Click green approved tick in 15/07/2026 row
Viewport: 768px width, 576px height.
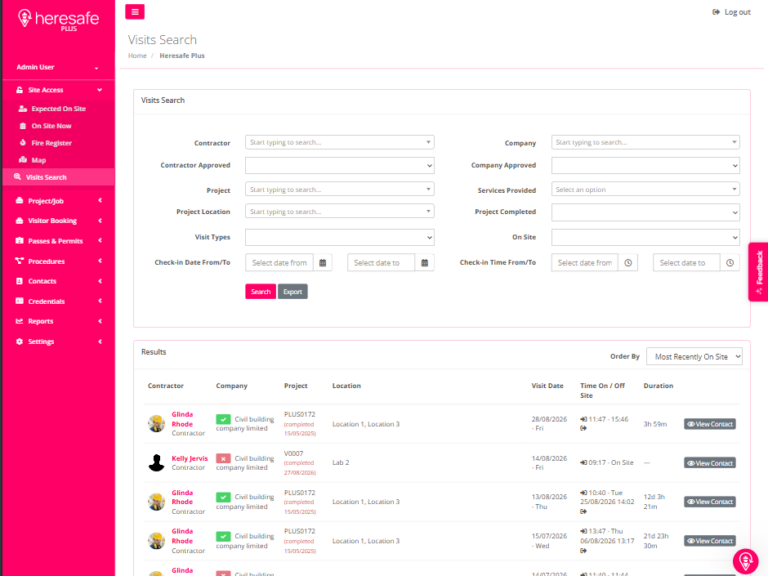(x=223, y=536)
